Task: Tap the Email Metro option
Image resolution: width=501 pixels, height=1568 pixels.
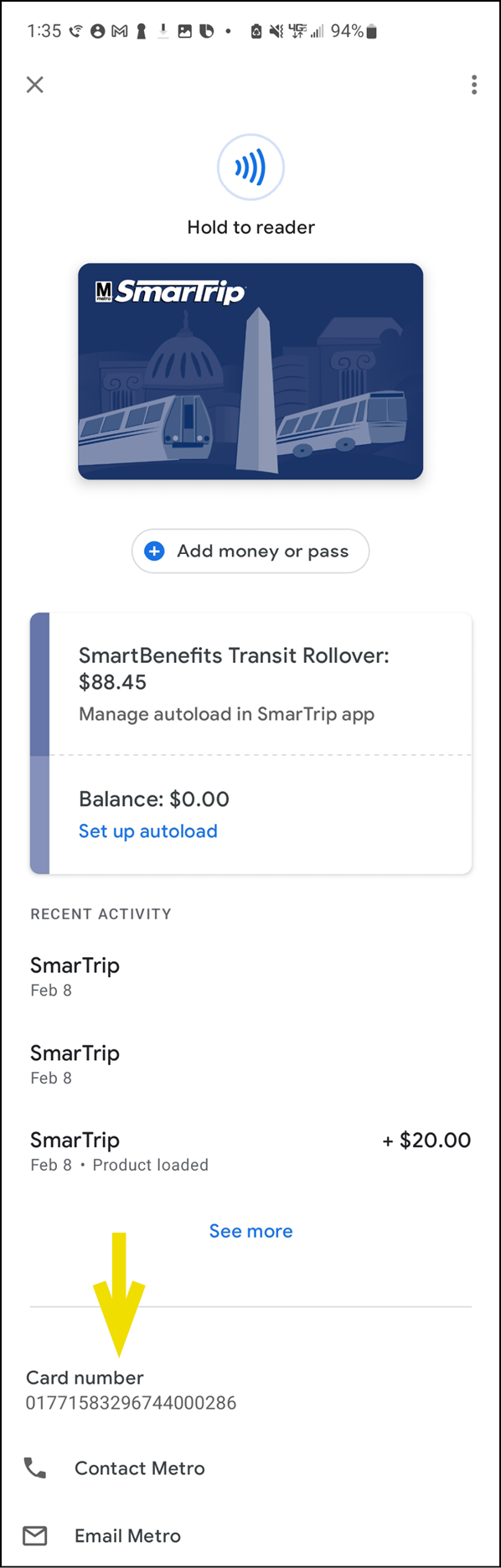Action: [x=127, y=1536]
